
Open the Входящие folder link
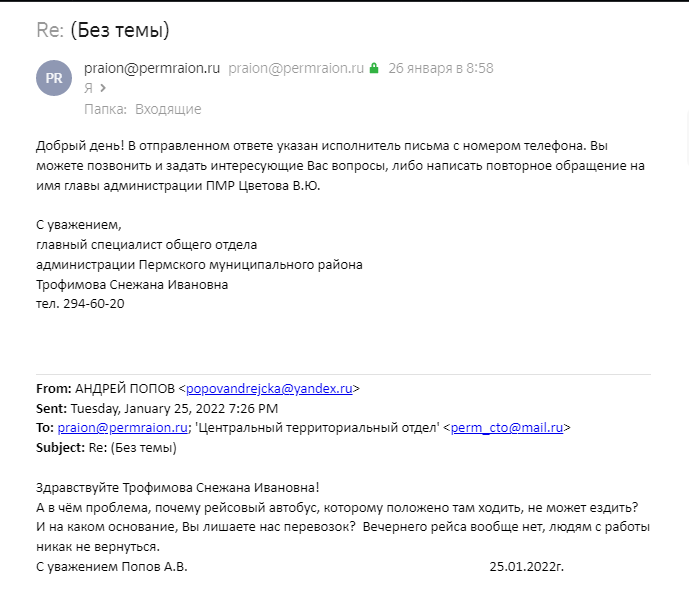(x=168, y=109)
